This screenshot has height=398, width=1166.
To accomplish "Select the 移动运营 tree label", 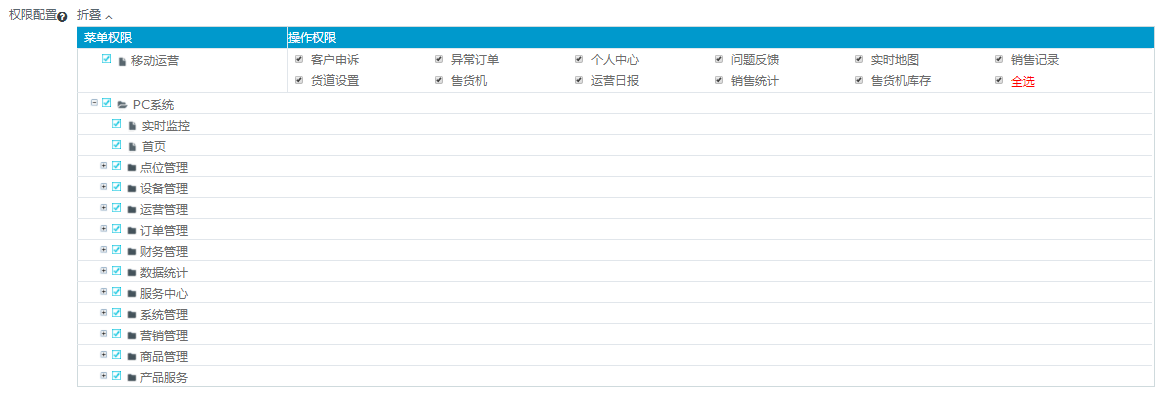I will point(155,61).
